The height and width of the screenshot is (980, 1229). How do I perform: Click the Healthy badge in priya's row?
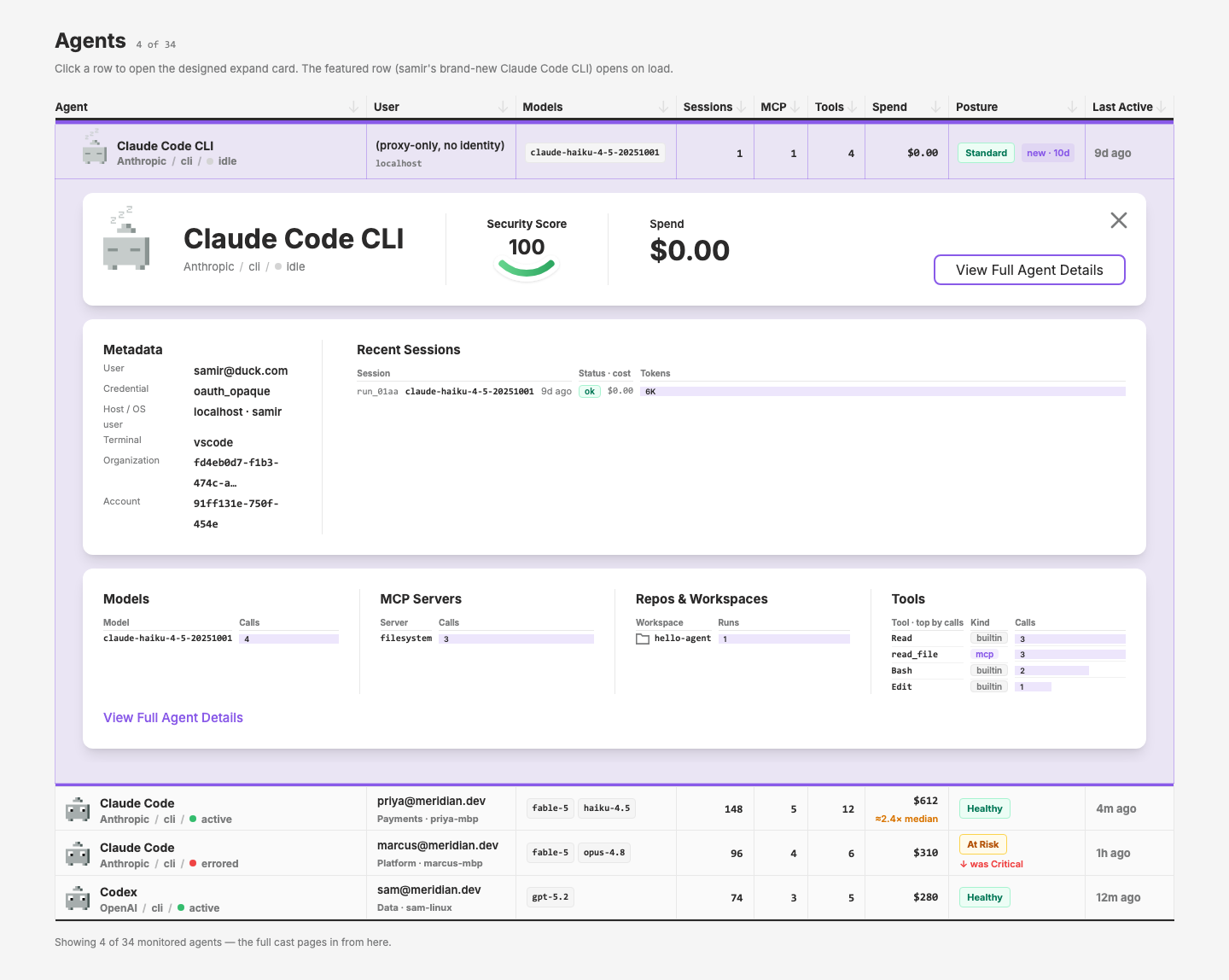984,808
